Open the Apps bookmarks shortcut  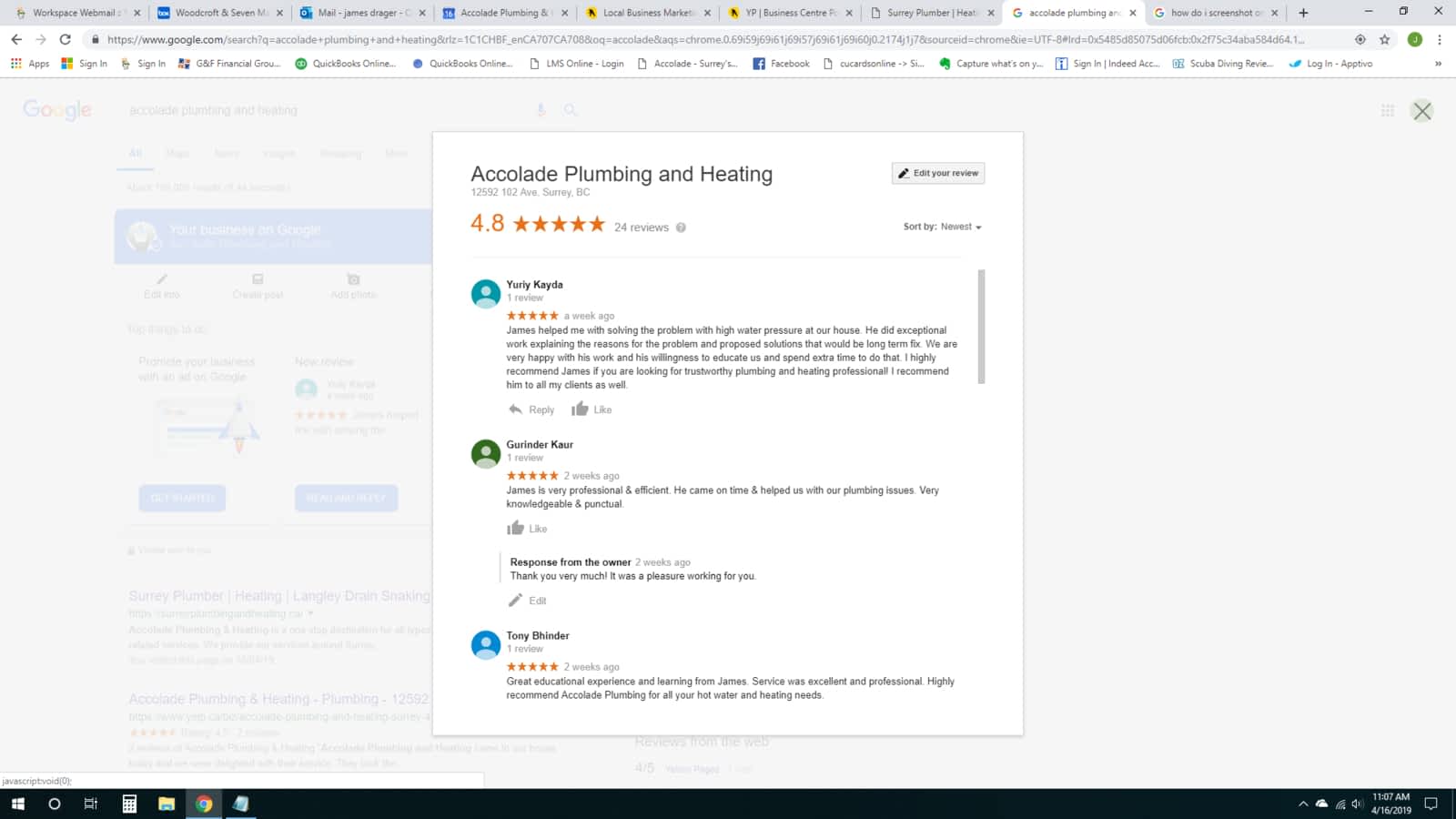[x=30, y=64]
